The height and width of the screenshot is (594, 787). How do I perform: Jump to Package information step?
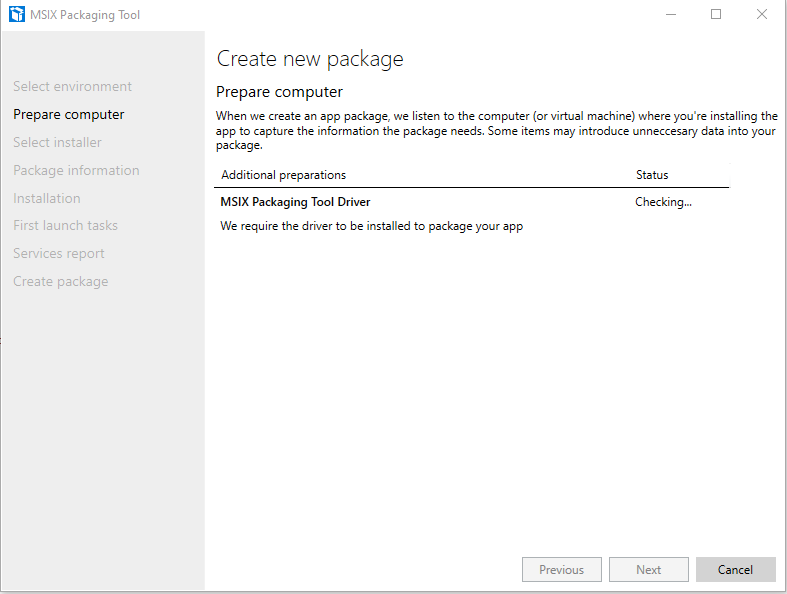click(x=76, y=171)
